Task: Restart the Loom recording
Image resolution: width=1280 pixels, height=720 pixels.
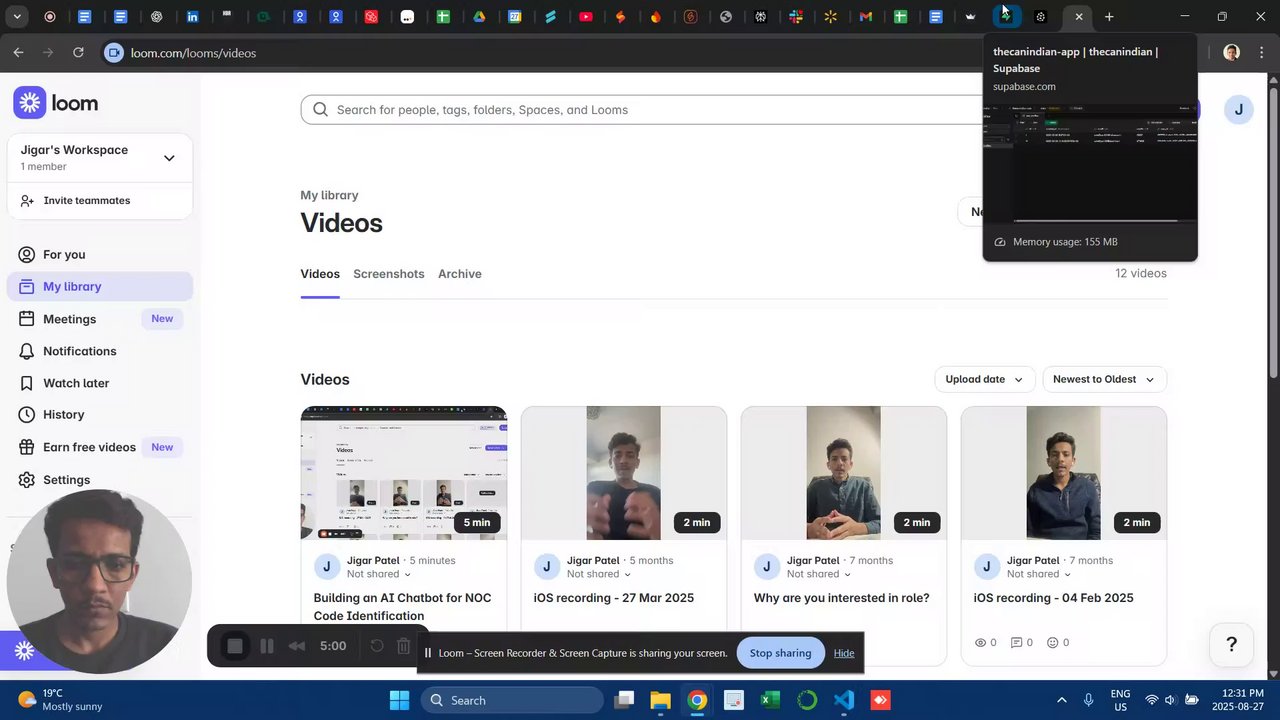Action: (x=377, y=646)
